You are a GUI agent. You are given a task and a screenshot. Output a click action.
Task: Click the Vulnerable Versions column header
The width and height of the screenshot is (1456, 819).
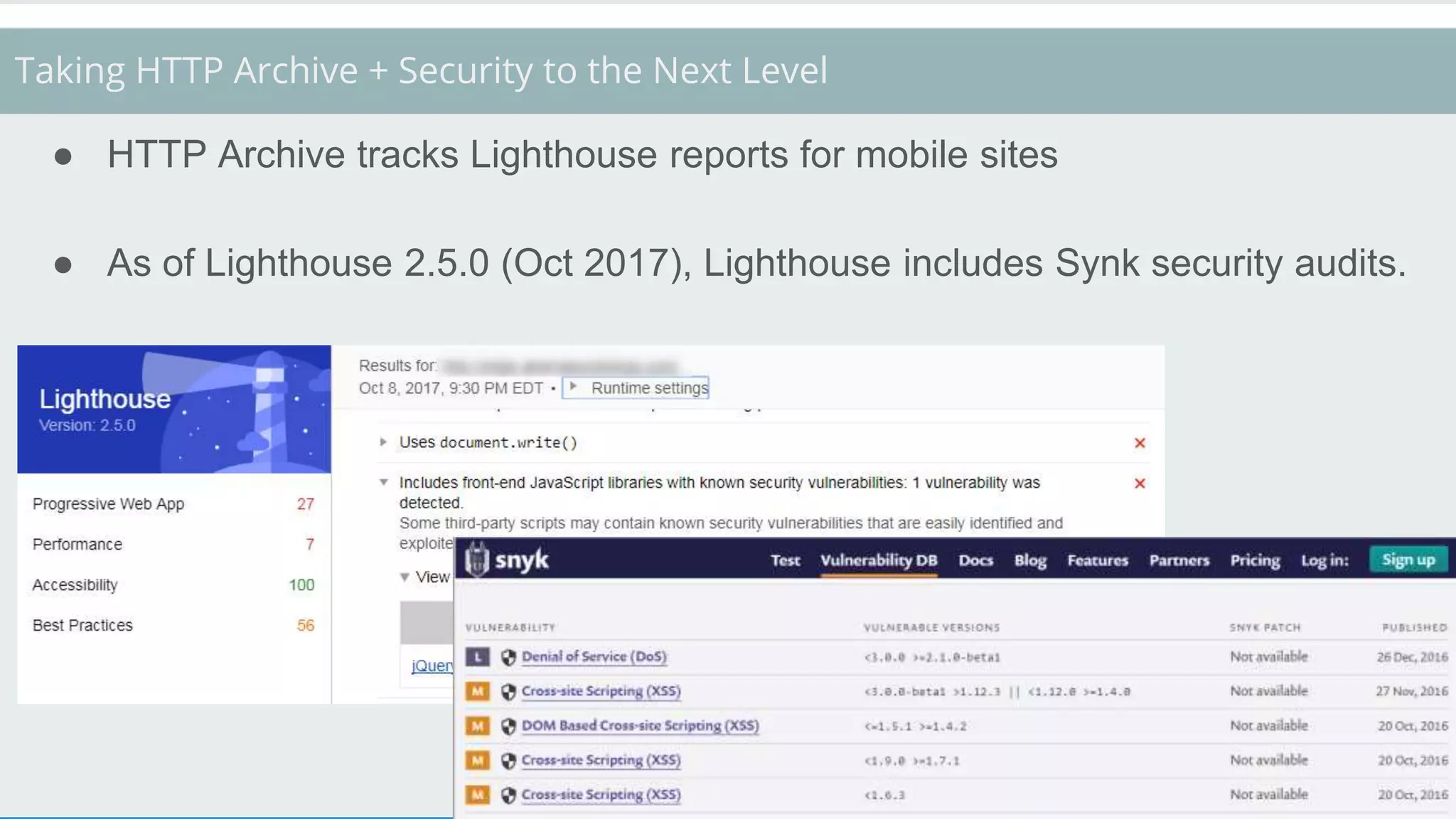931,628
